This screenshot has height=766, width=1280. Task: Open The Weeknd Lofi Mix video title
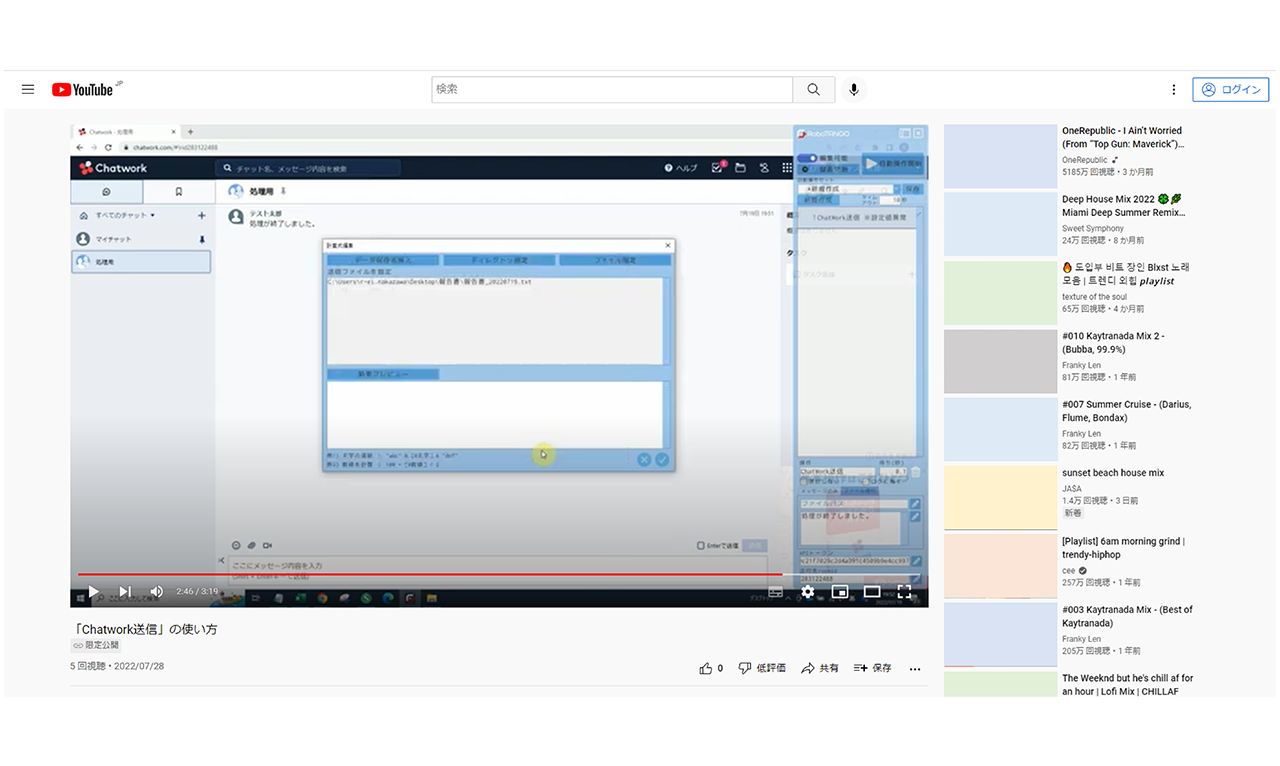(x=1127, y=684)
